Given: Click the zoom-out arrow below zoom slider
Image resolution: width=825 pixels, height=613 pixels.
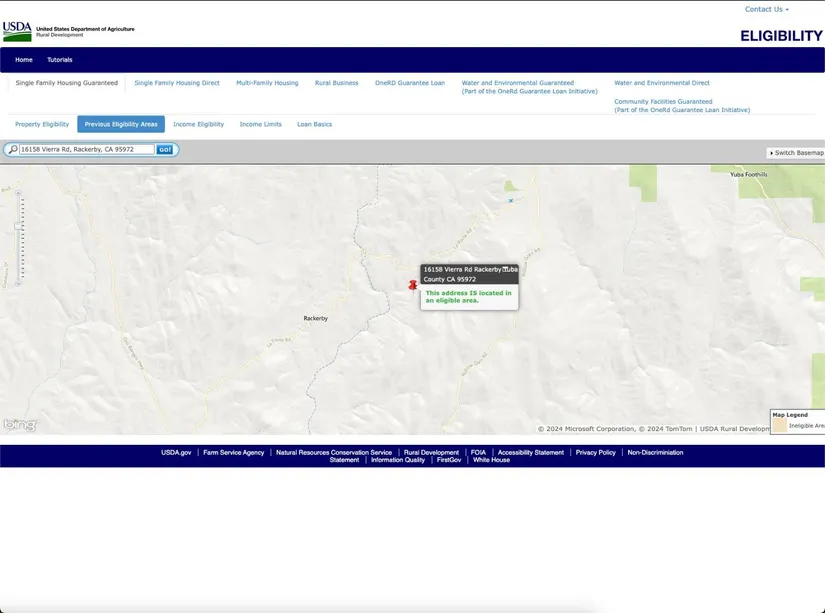Looking at the screenshot, I should point(18,285).
